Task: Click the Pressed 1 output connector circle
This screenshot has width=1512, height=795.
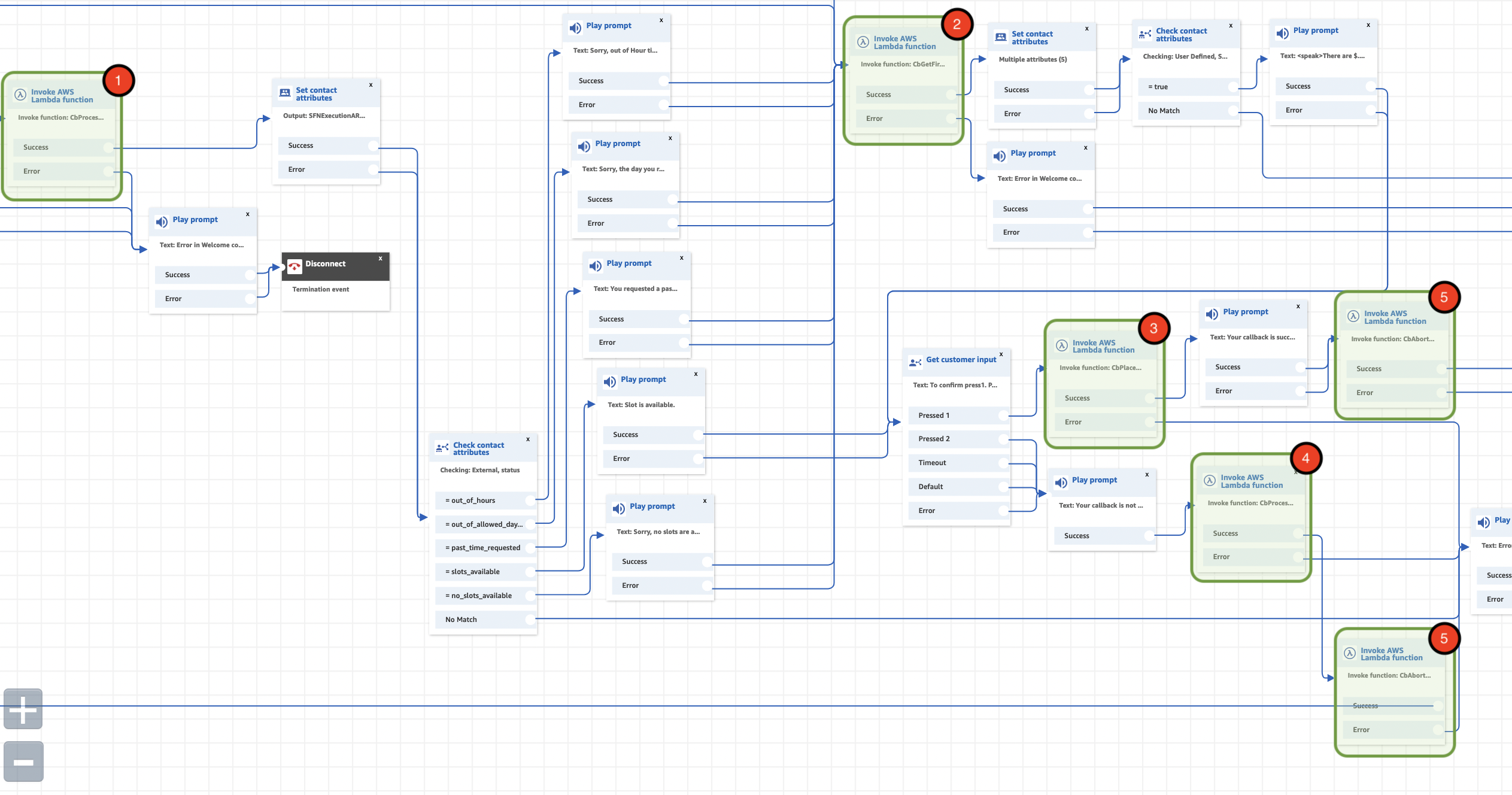Action: click(x=1004, y=415)
